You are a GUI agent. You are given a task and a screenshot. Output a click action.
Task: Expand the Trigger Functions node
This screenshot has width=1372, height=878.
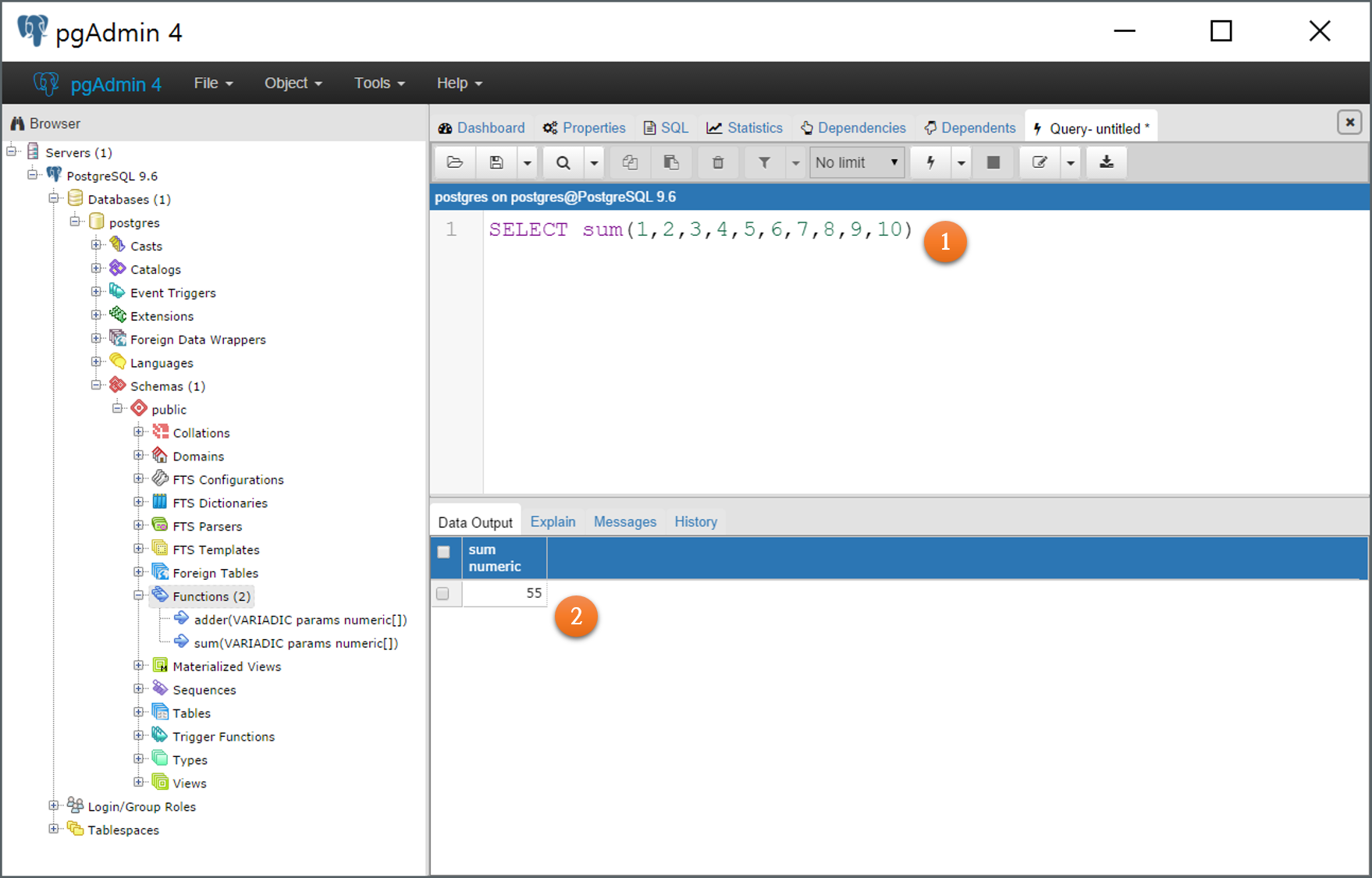point(139,736)
